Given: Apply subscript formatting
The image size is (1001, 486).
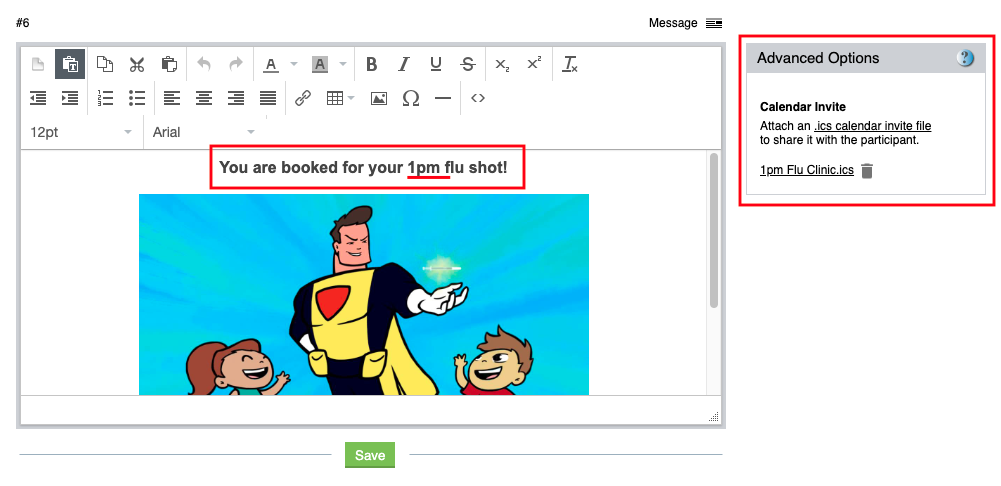Looking at the screenshot, I should click(502, 65).
